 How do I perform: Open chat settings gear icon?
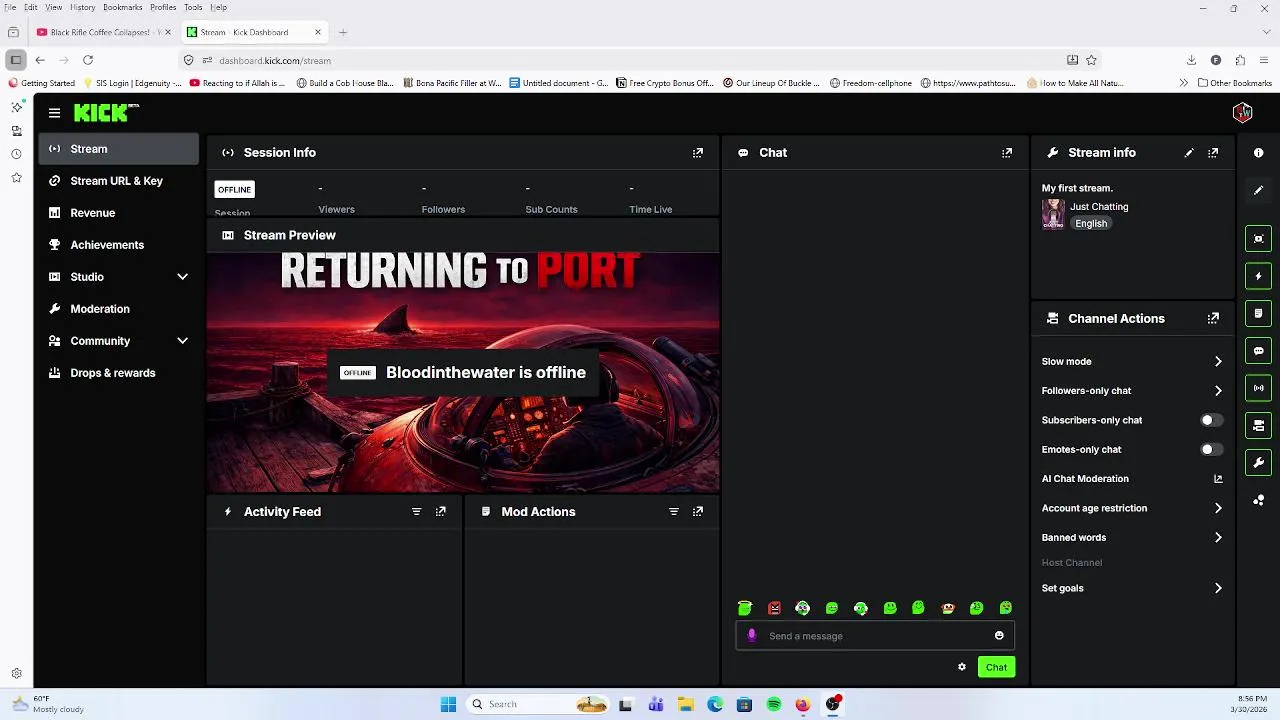pyautogui.click(x=962, y=667)
